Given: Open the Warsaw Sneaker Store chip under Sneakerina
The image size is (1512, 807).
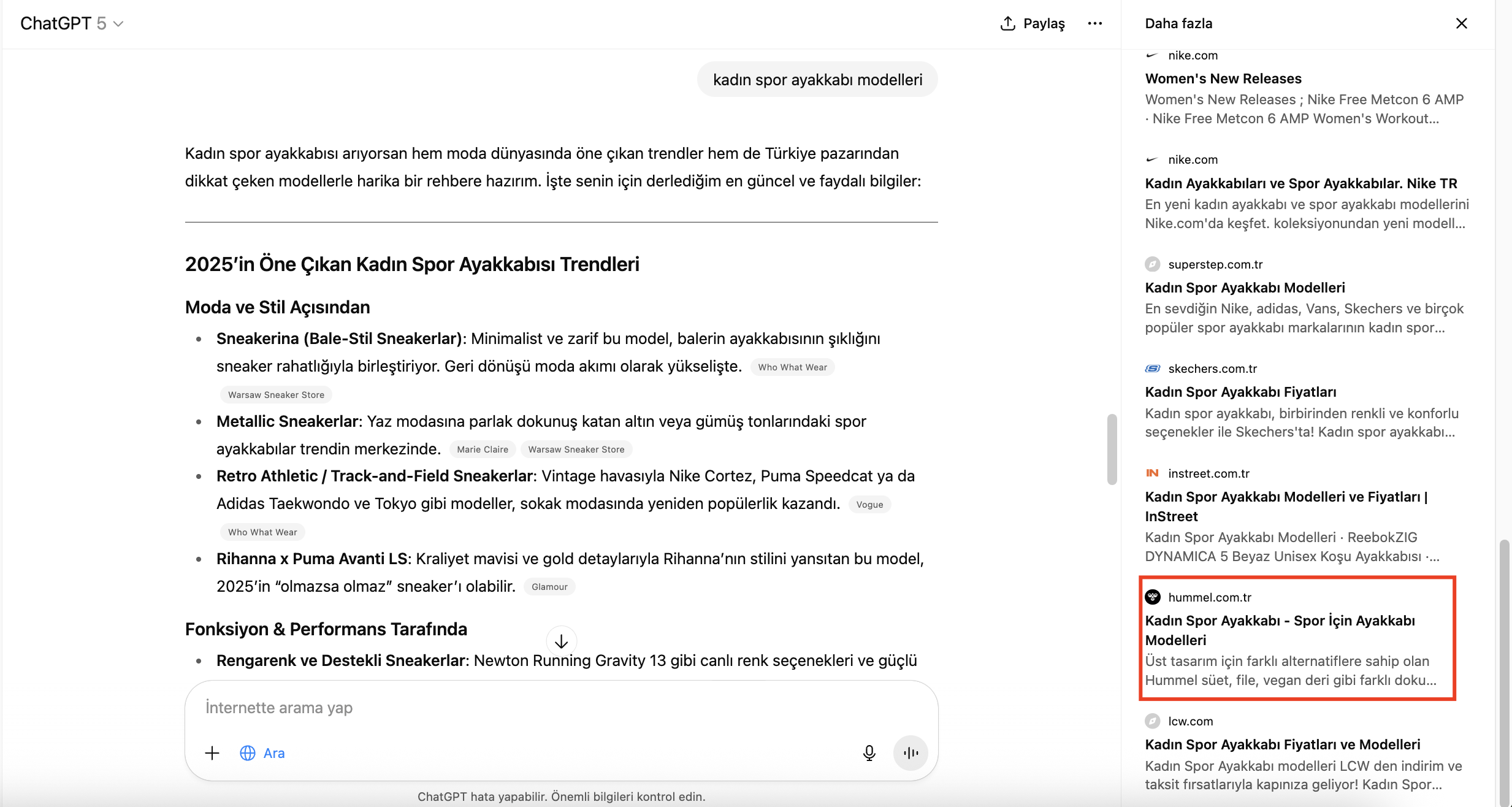Looking at the screenshot, I should click(x=276, y=394).
